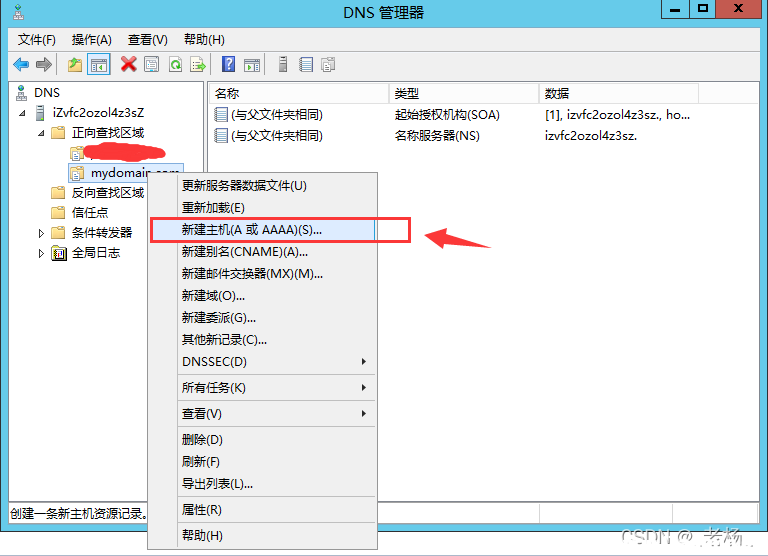Click the 名称服务器(NS) type cell
The width and height of the screenshot is (768, 556).
(437, 135)
